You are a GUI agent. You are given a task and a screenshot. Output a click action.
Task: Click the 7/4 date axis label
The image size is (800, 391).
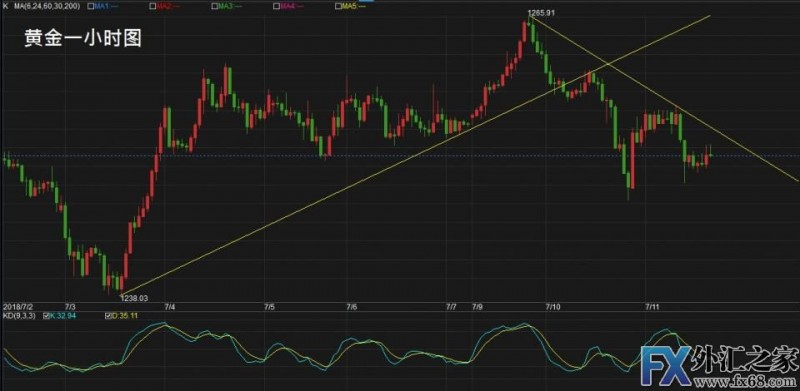click(x=170, y=307)
